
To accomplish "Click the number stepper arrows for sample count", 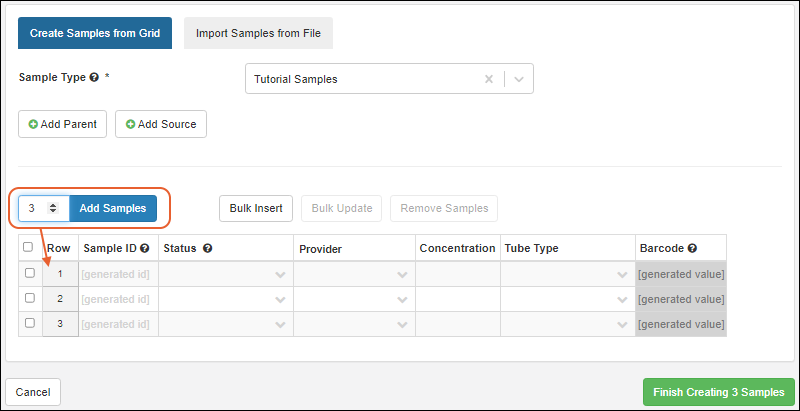I will [x=53, y=208].
